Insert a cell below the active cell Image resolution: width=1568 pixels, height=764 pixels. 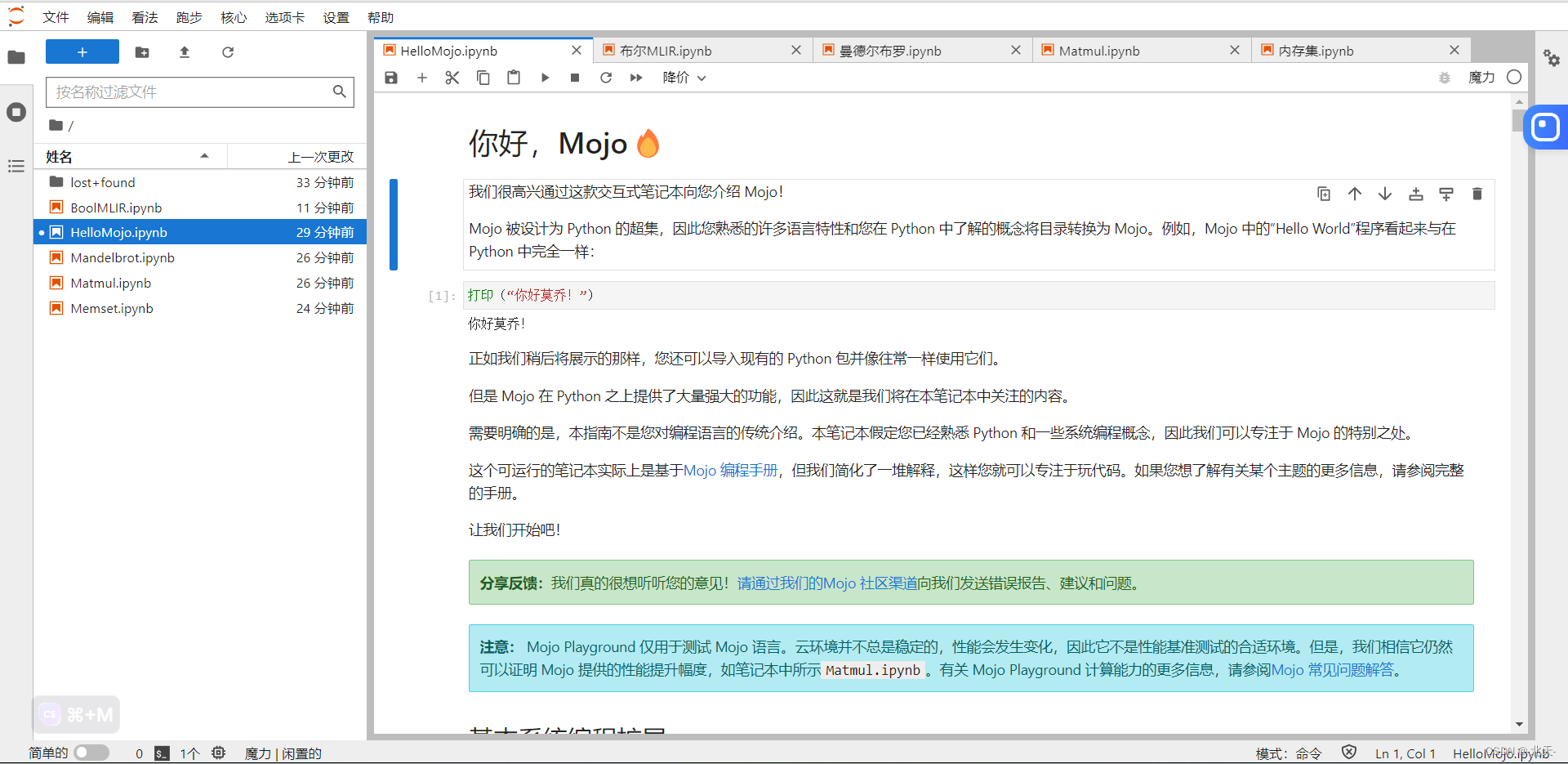click(x=1446, y=194)
